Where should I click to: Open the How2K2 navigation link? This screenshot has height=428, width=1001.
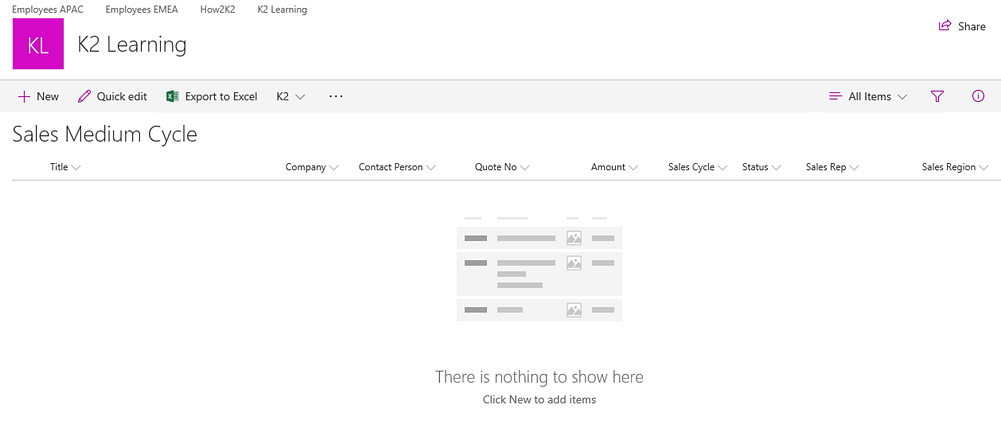click(218, 10)
